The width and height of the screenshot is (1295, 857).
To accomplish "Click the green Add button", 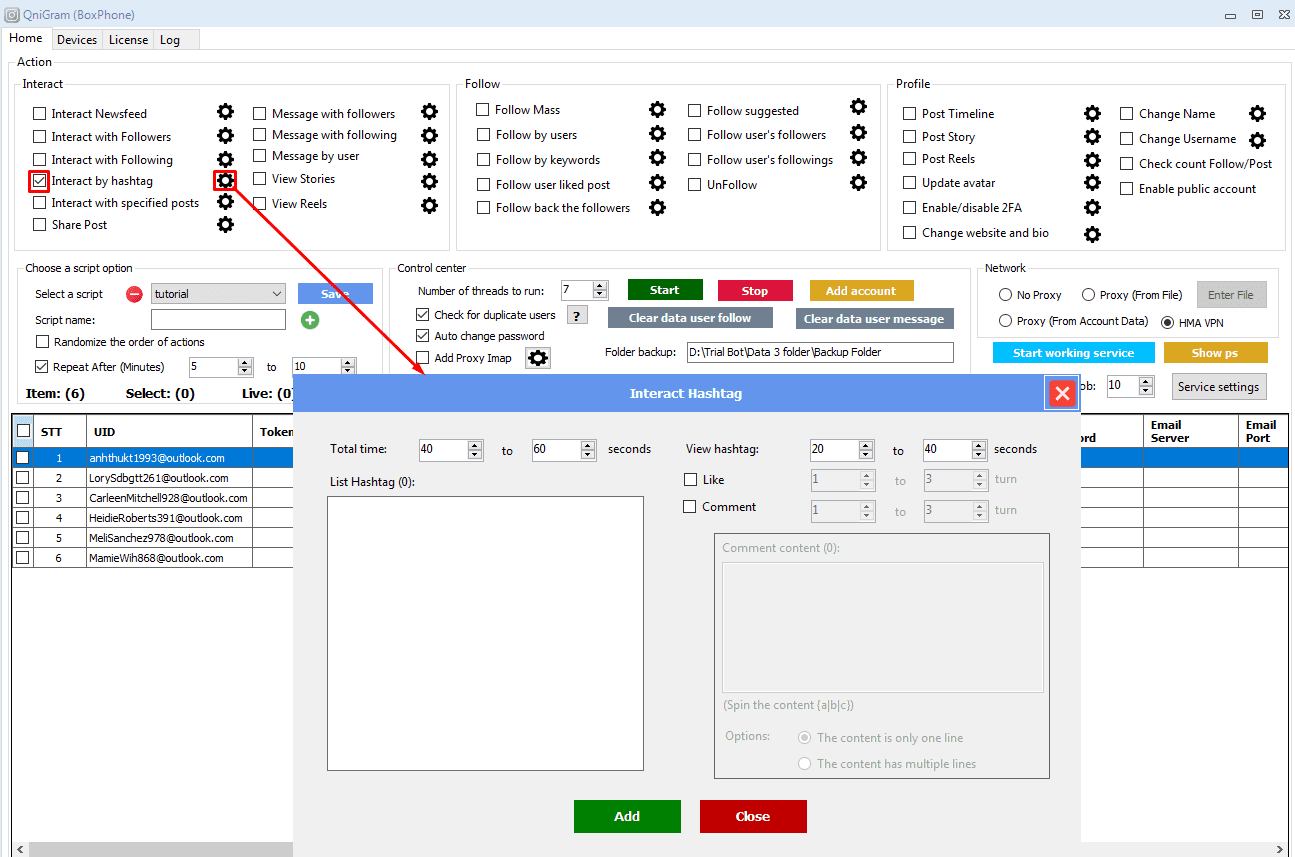I will click(627, 816).
